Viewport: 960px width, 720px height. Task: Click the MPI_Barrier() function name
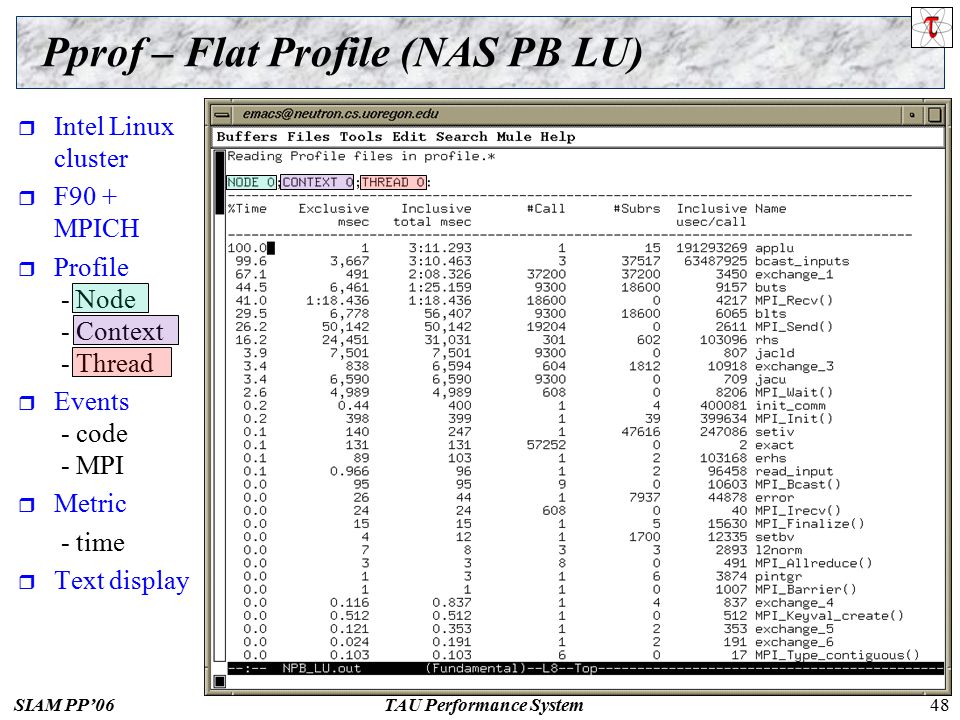click(806, 590)
